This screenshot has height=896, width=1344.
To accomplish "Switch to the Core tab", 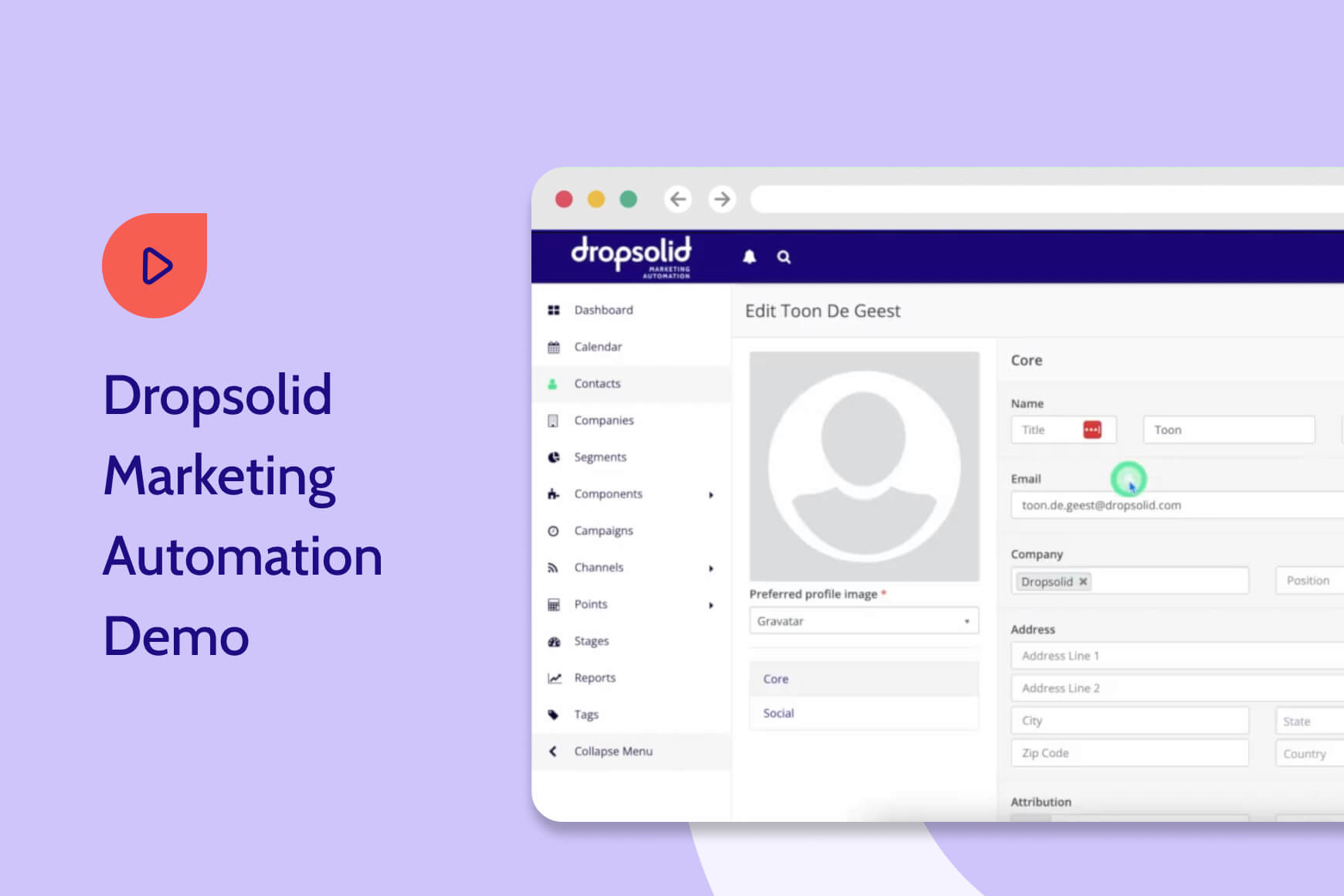I will [864, 679].
